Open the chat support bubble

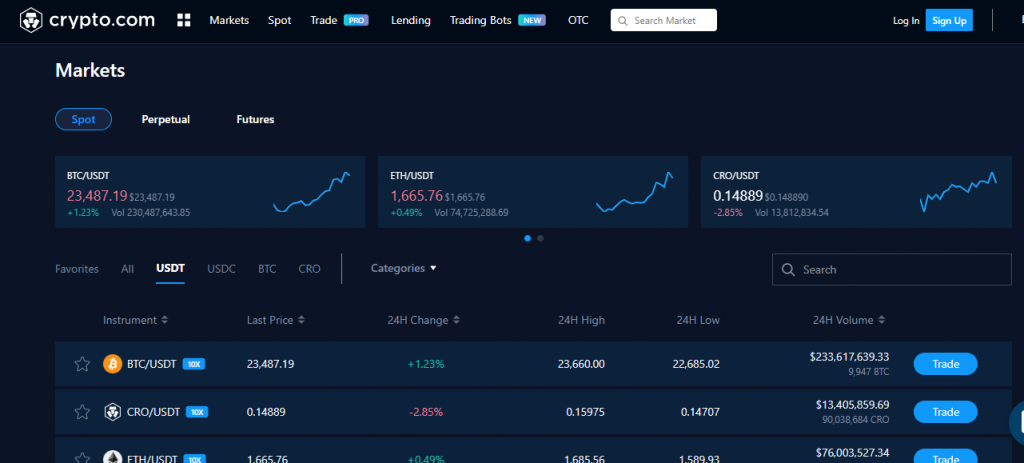point(1017,423)
